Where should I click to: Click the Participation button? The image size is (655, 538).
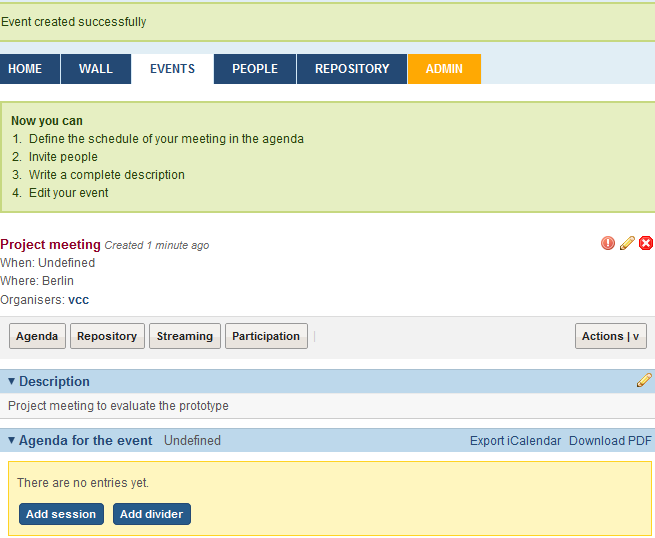[266, 336]
